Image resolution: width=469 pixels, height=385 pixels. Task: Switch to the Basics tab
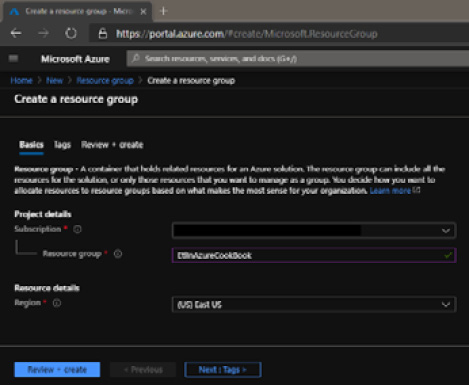click(31, 145)
